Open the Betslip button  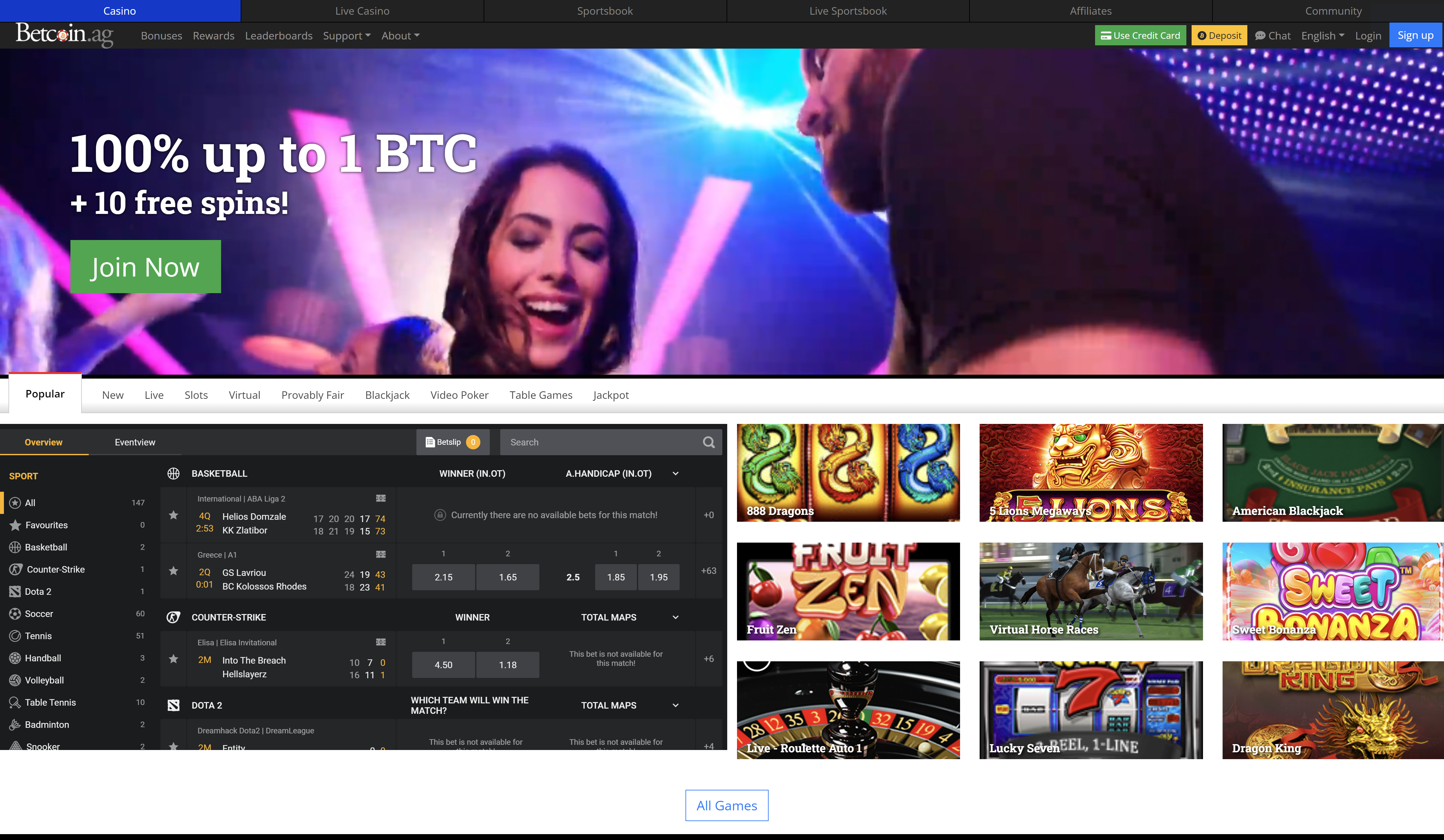pos(453,442)
